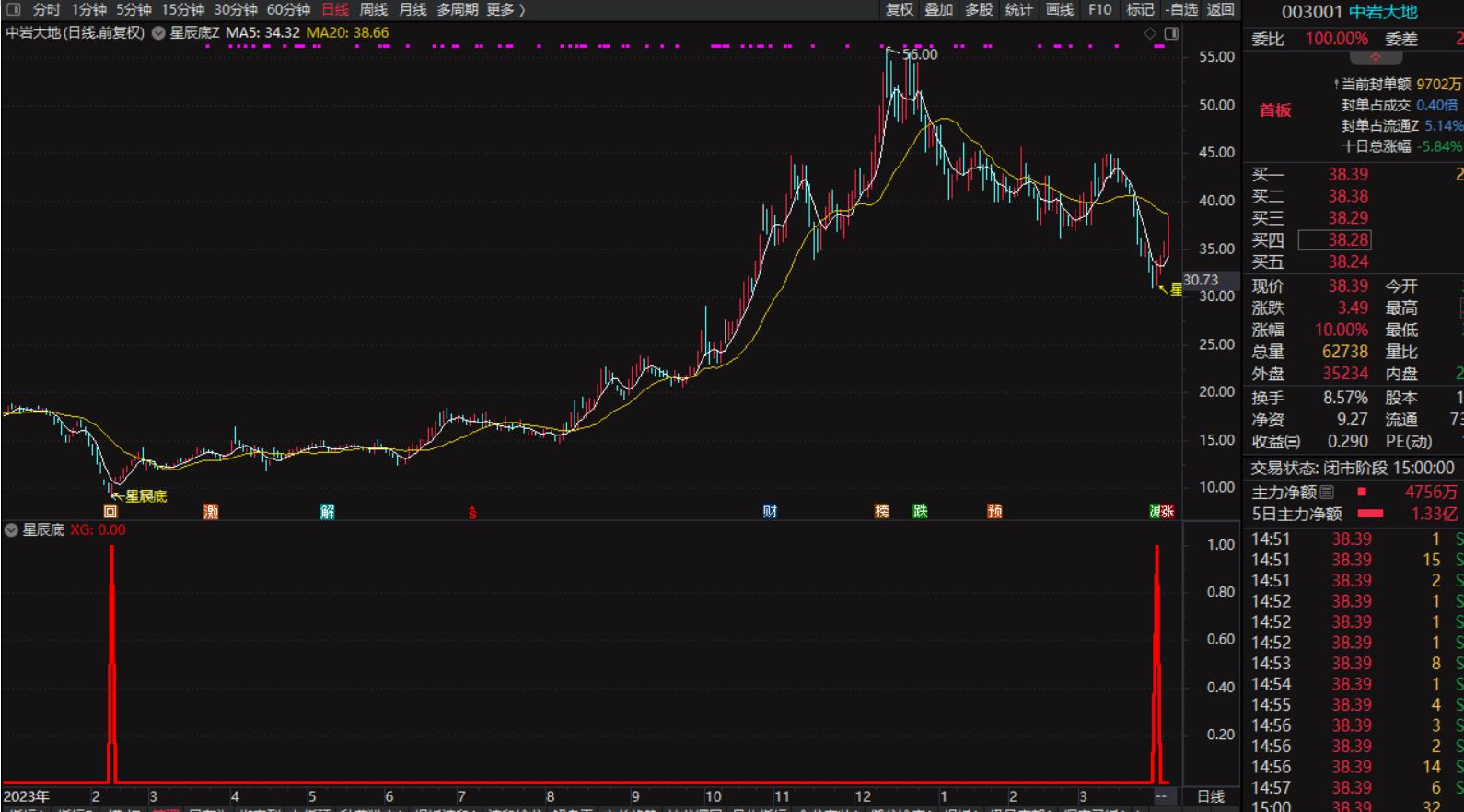
Task: Select the 5分钟 period tab
Action: coord(134,9)
